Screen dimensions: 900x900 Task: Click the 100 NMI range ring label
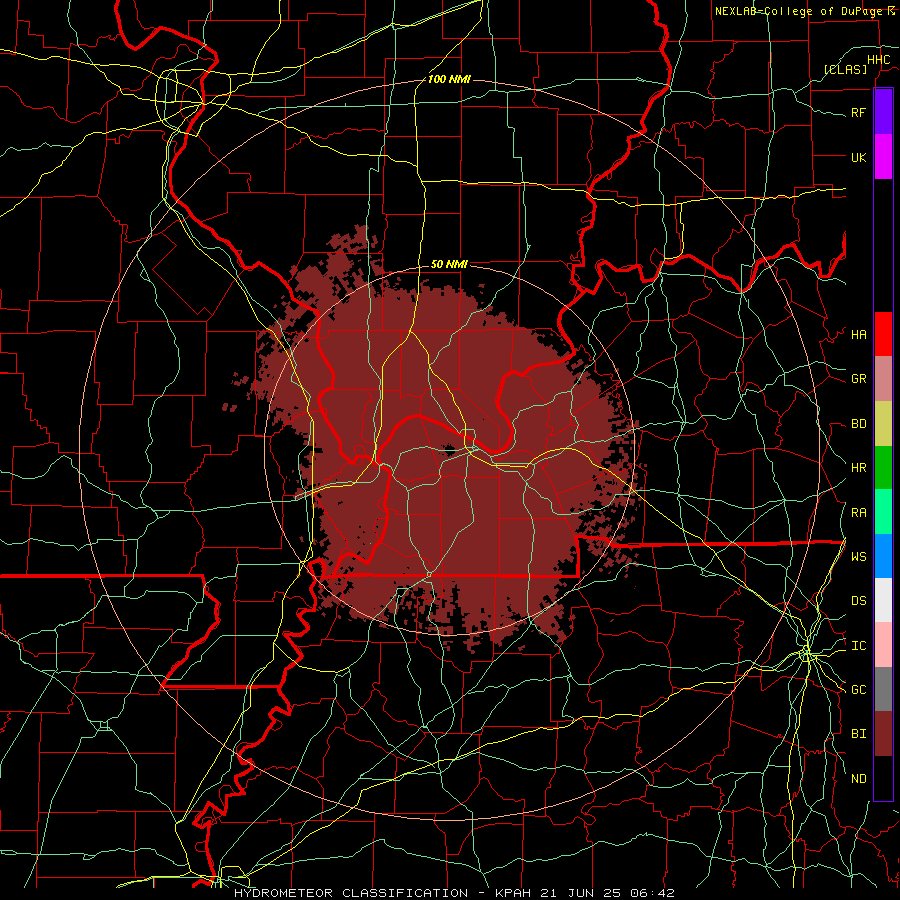coord(449,79)
